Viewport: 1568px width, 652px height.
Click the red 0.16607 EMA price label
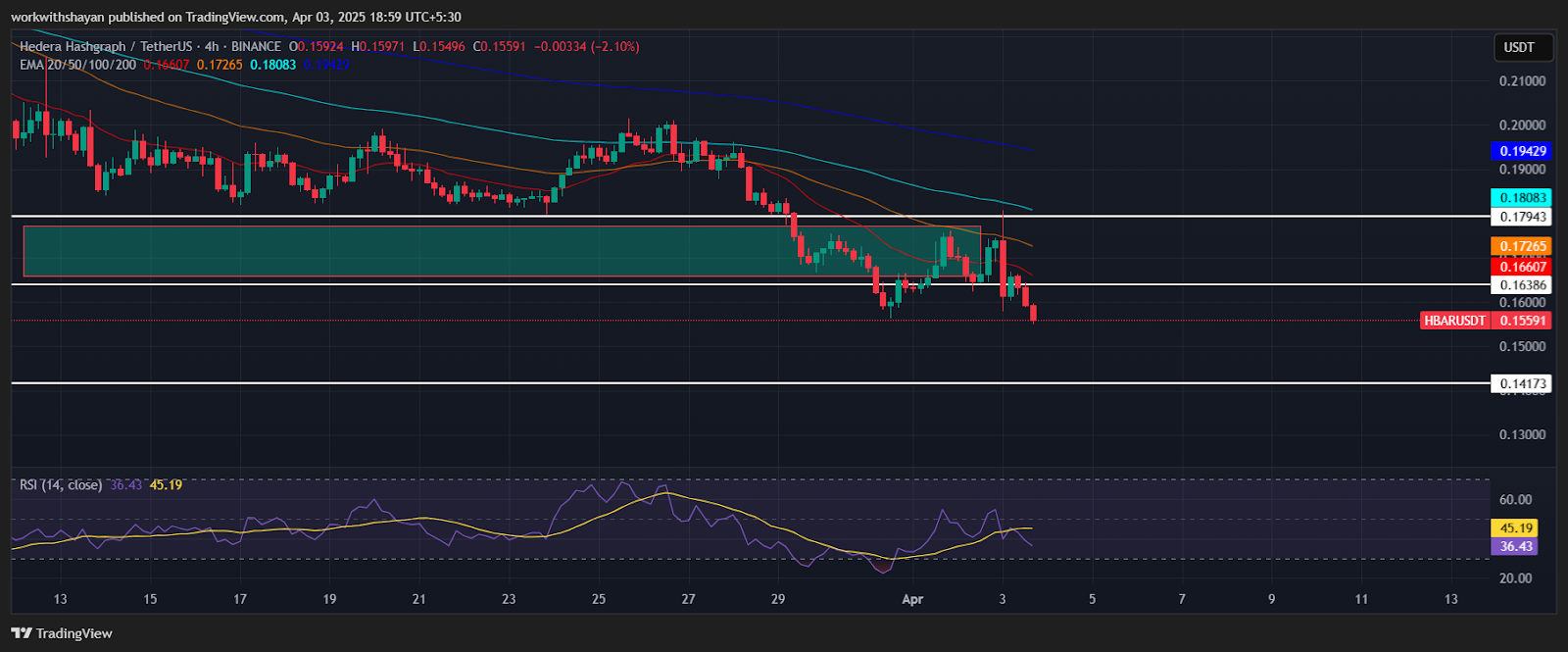click(x=1522, y=267)
